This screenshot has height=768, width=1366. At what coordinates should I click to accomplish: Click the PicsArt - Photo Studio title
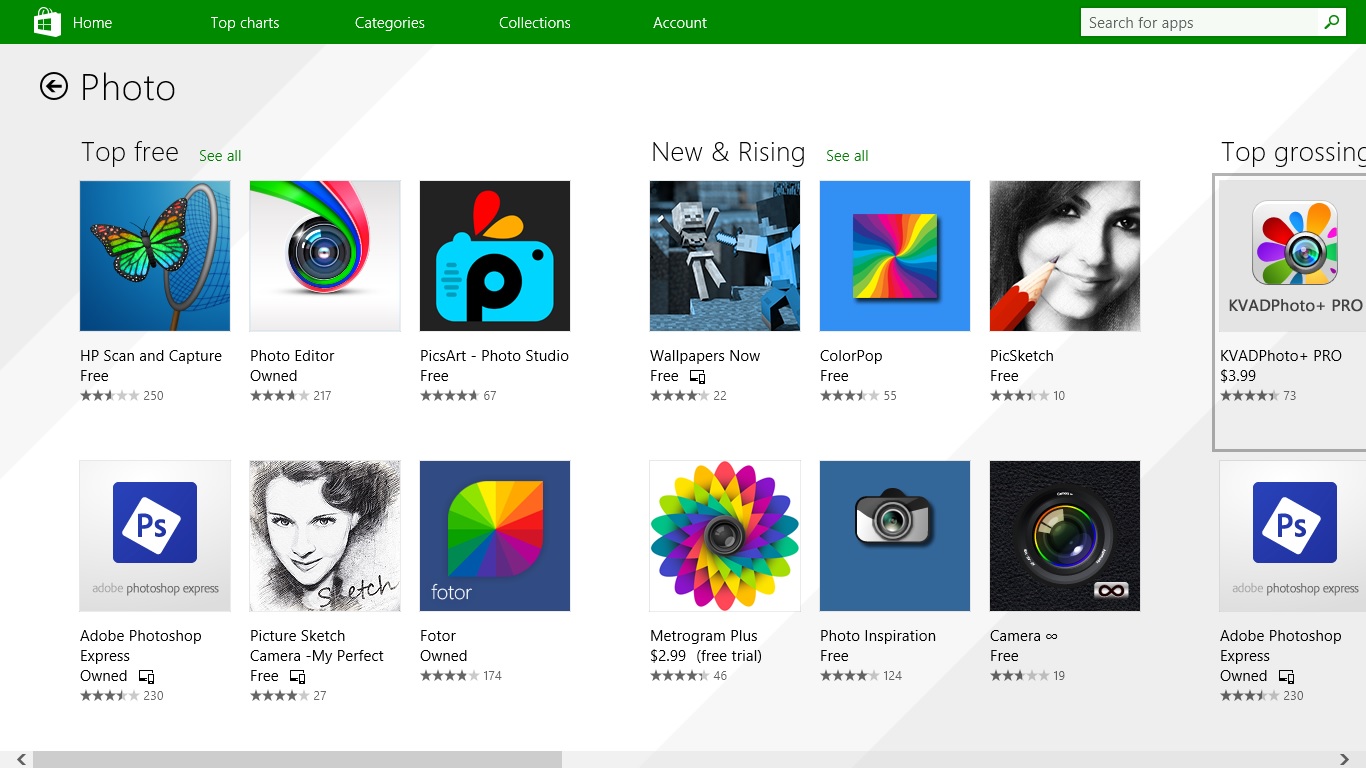(494, 356)
